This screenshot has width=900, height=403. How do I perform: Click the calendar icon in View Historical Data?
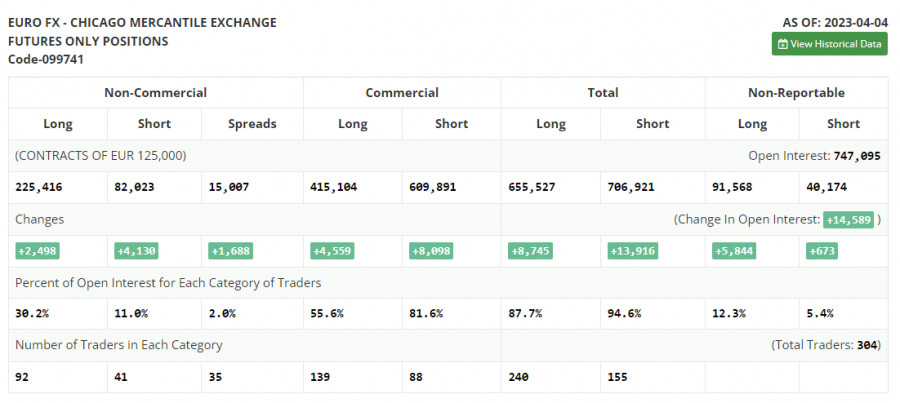click(783, 44)
